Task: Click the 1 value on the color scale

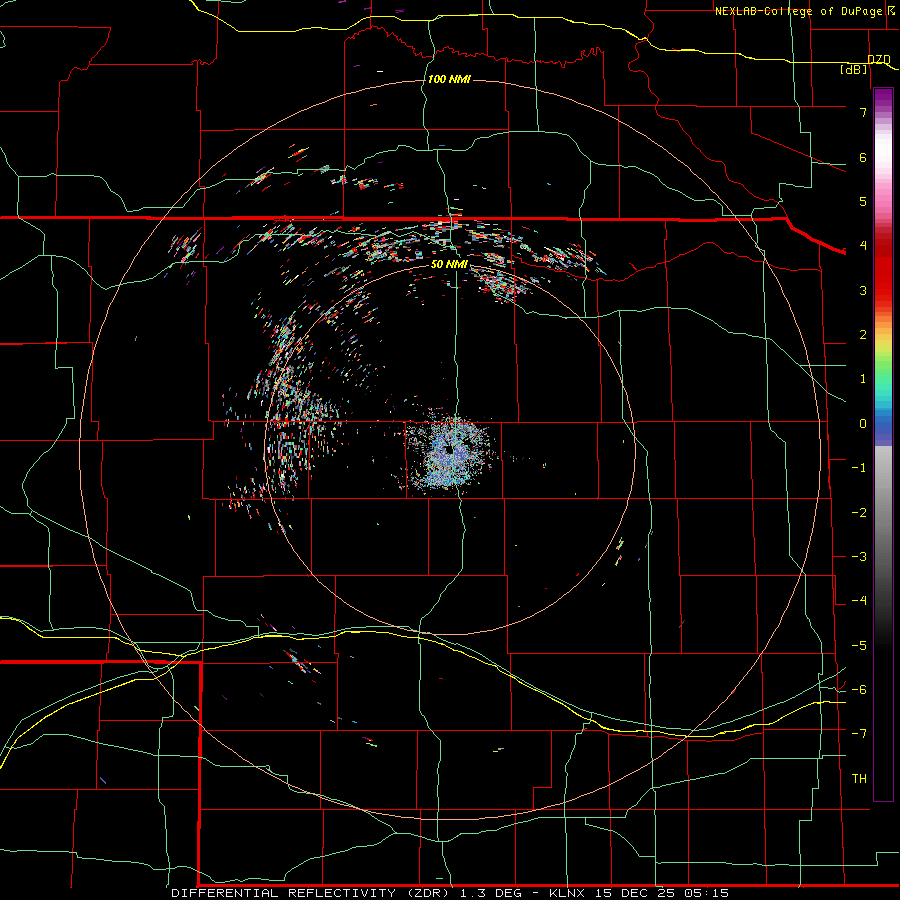Action: pos(863,379)
